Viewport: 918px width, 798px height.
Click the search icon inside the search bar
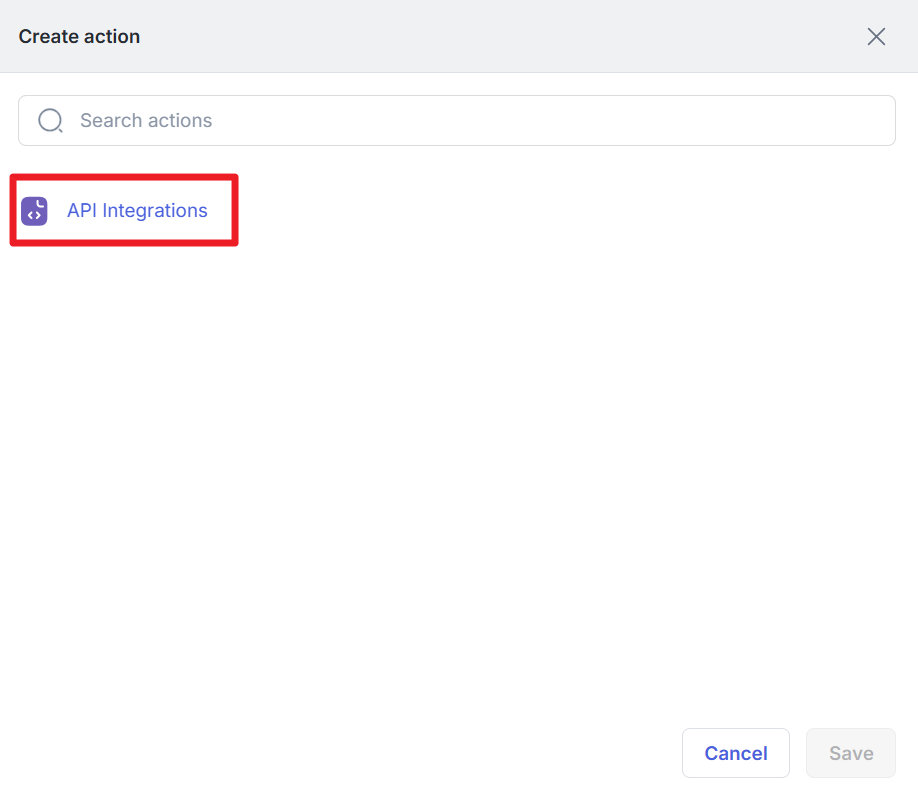(x=50, y=121)
